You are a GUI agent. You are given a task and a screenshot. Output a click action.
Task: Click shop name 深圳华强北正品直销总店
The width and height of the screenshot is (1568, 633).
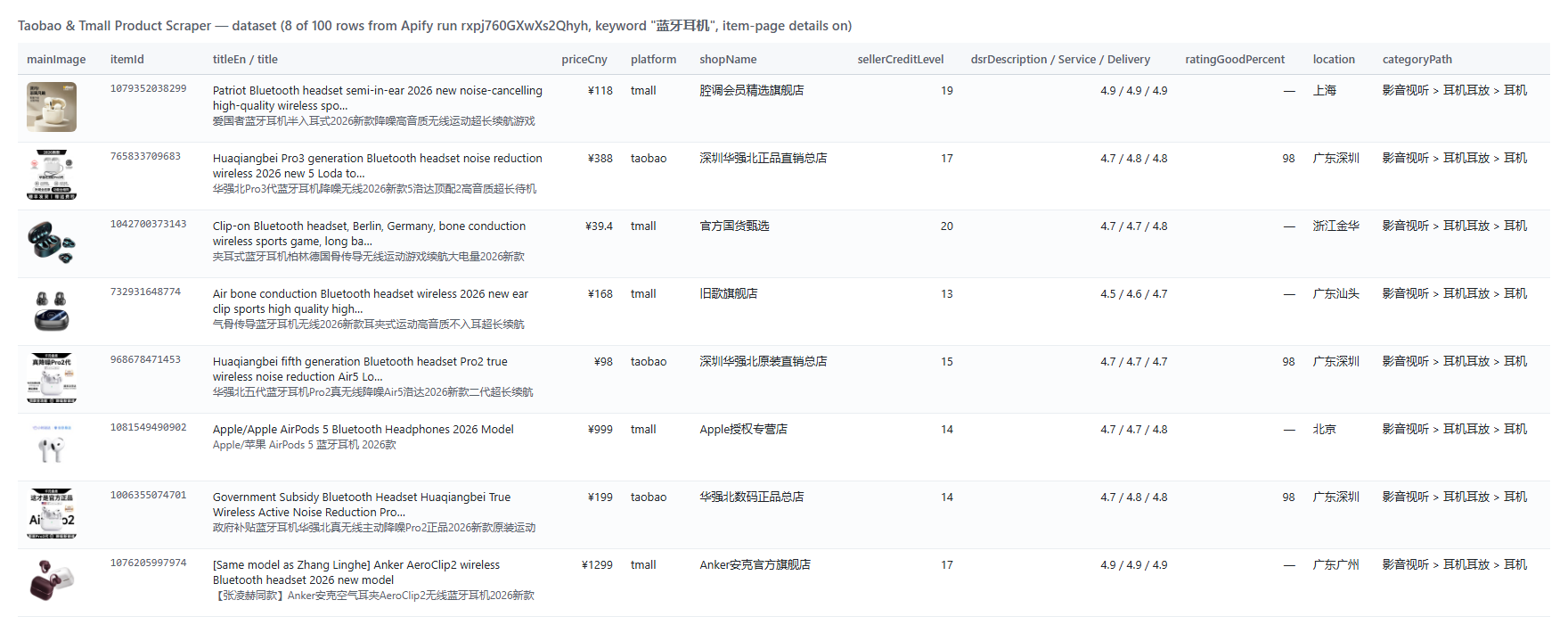click(x=764, y=159)
